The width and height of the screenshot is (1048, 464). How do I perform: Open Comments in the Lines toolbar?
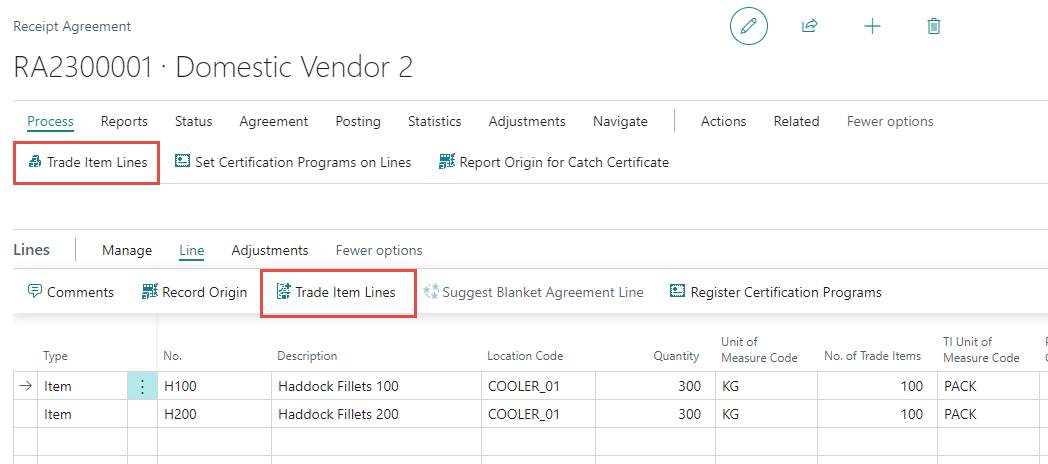pos(70,292)
